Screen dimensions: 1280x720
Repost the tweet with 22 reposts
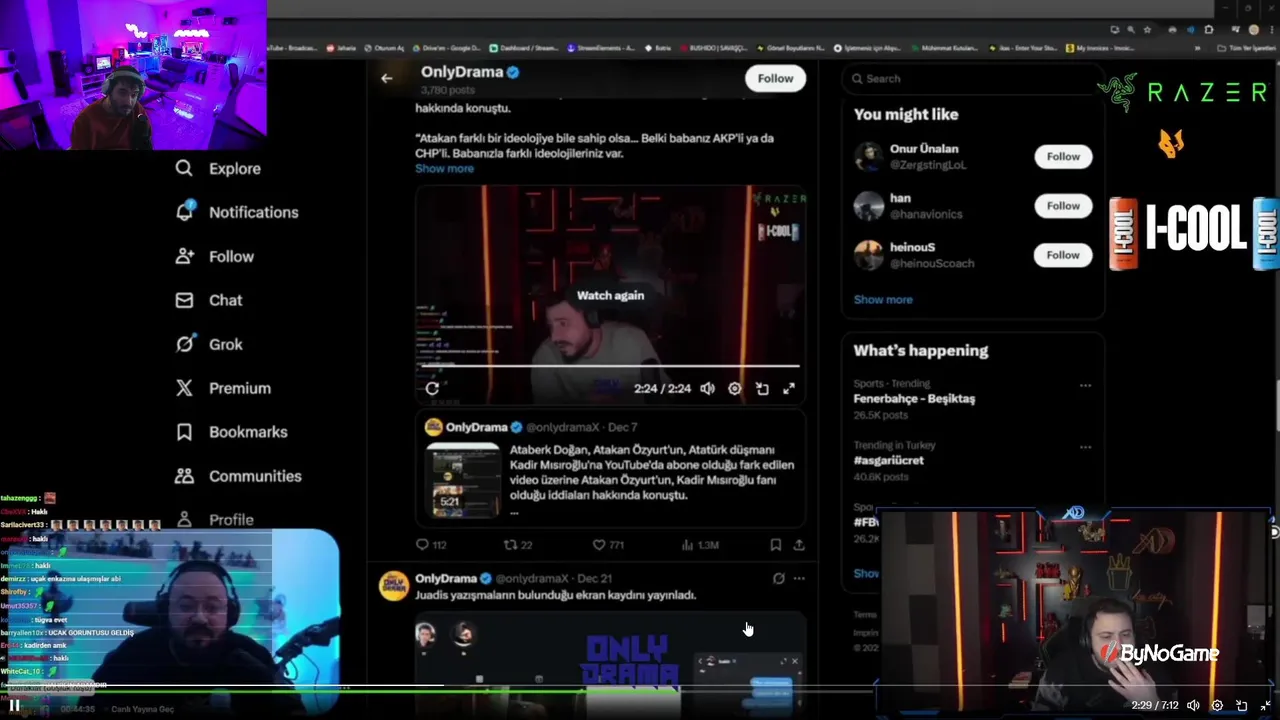[518, 545]
